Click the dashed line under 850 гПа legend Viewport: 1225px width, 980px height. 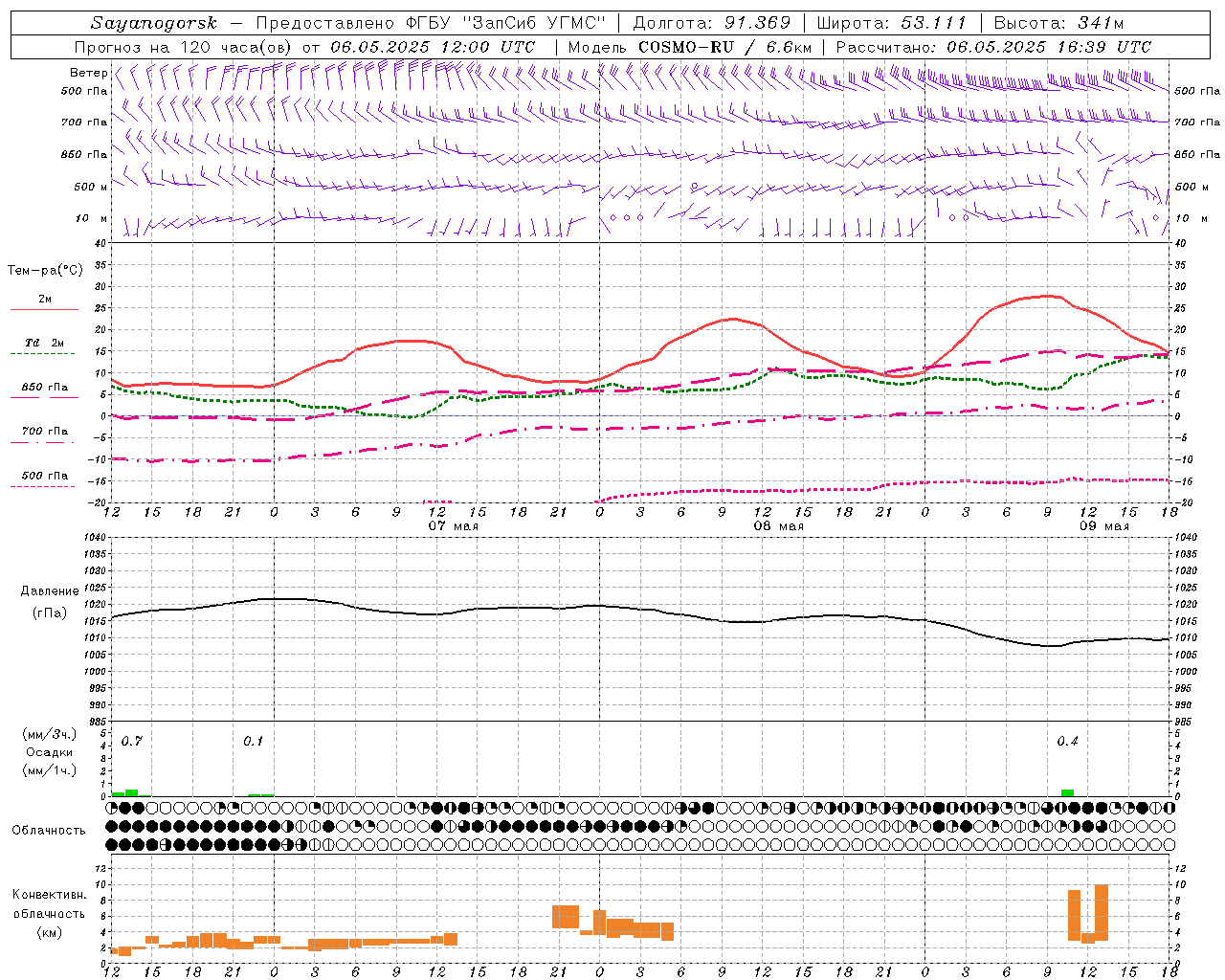point(44,397)
